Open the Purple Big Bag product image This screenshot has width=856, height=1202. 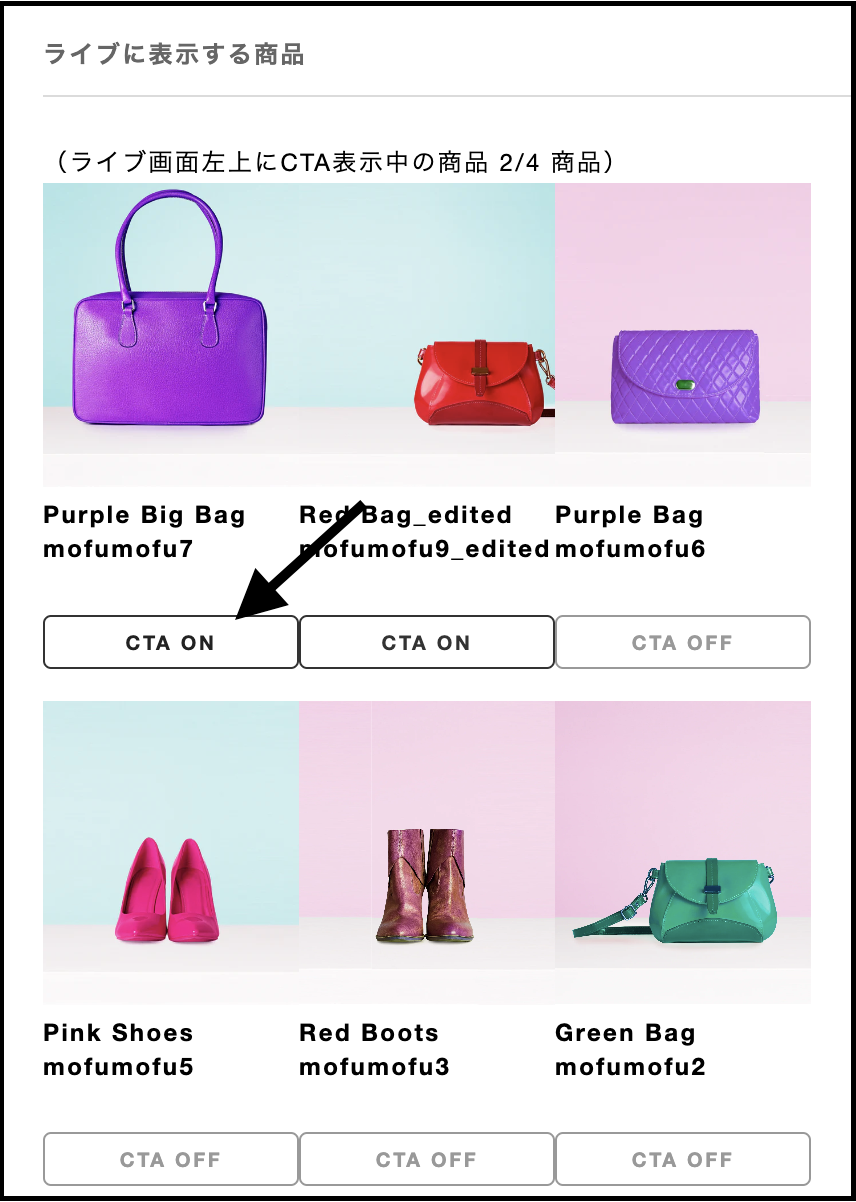click(171, 335)
